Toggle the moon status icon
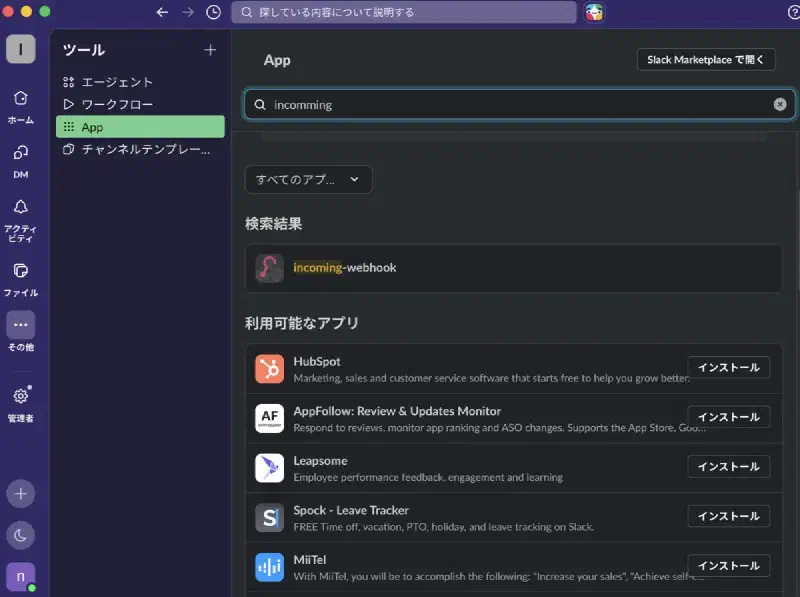Image resolution: width=800 pixels, height=597 pixels. (x=20, y=535)
